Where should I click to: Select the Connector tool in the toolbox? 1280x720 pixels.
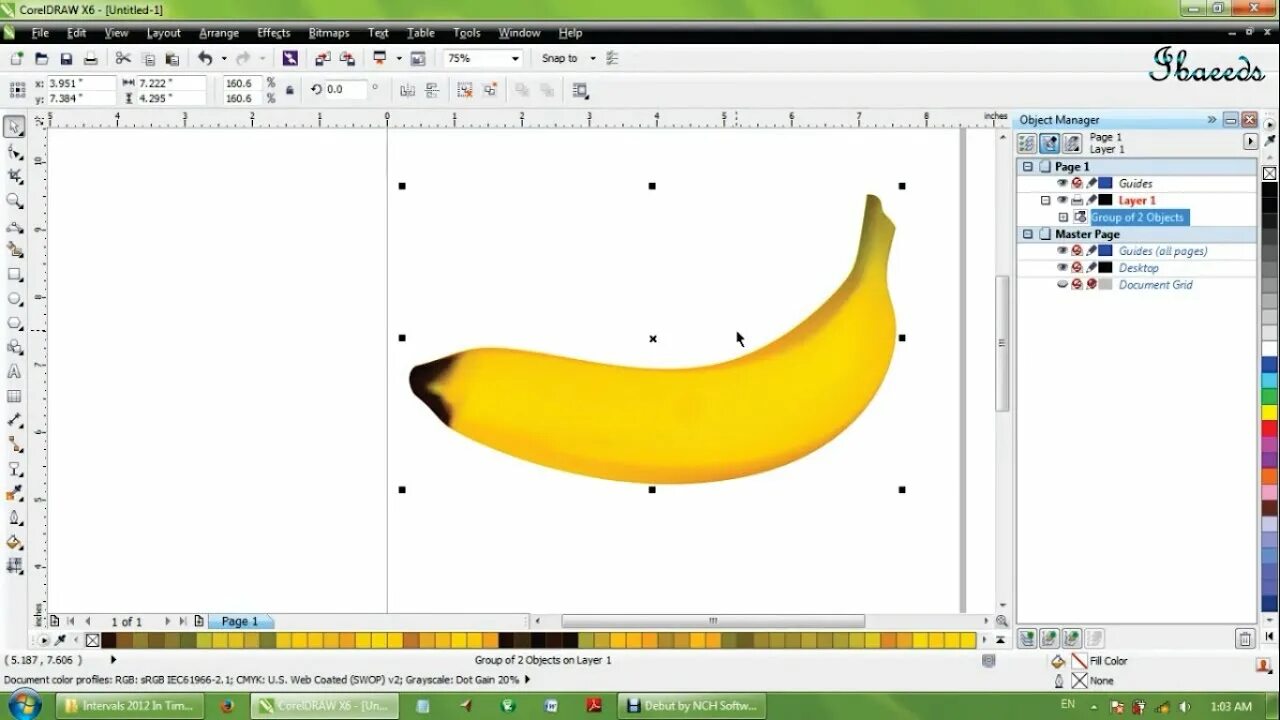[14, 445]
